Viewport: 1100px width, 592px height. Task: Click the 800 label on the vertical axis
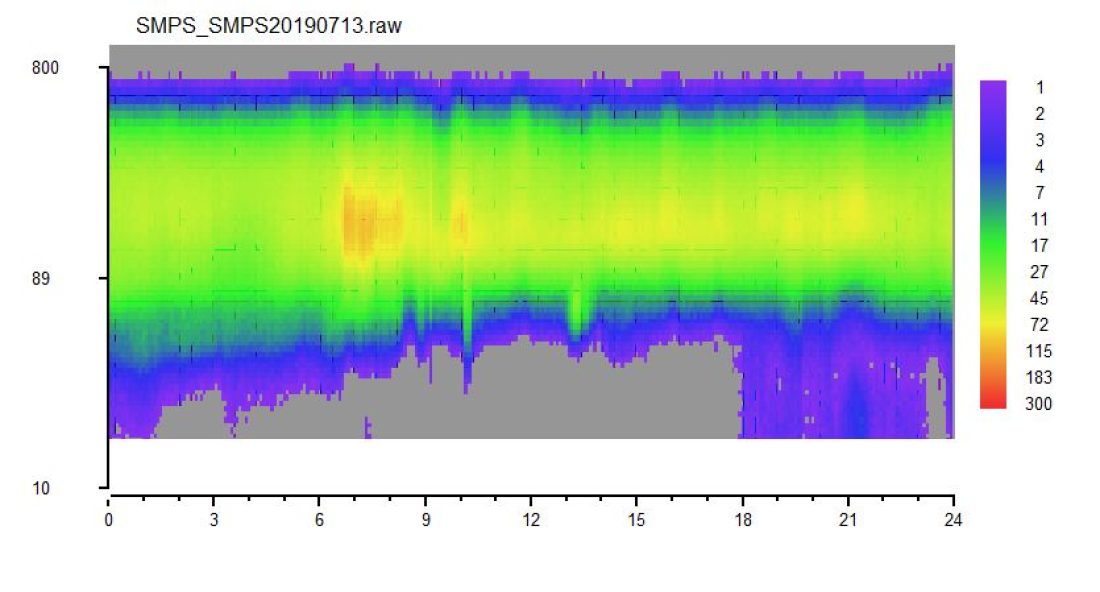click(46, 68)
